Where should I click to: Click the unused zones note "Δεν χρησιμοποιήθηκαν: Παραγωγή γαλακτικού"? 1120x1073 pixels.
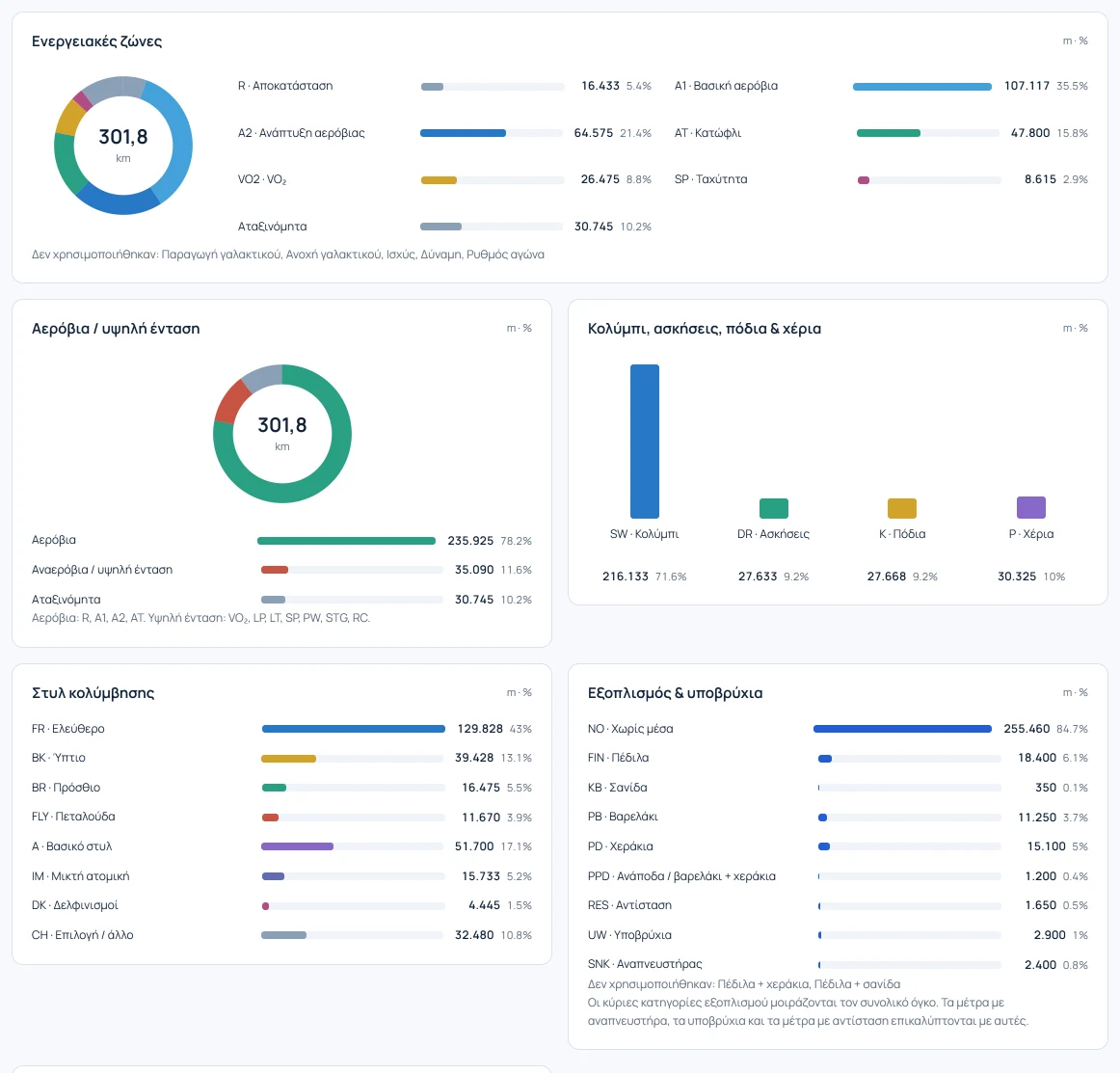288,255
